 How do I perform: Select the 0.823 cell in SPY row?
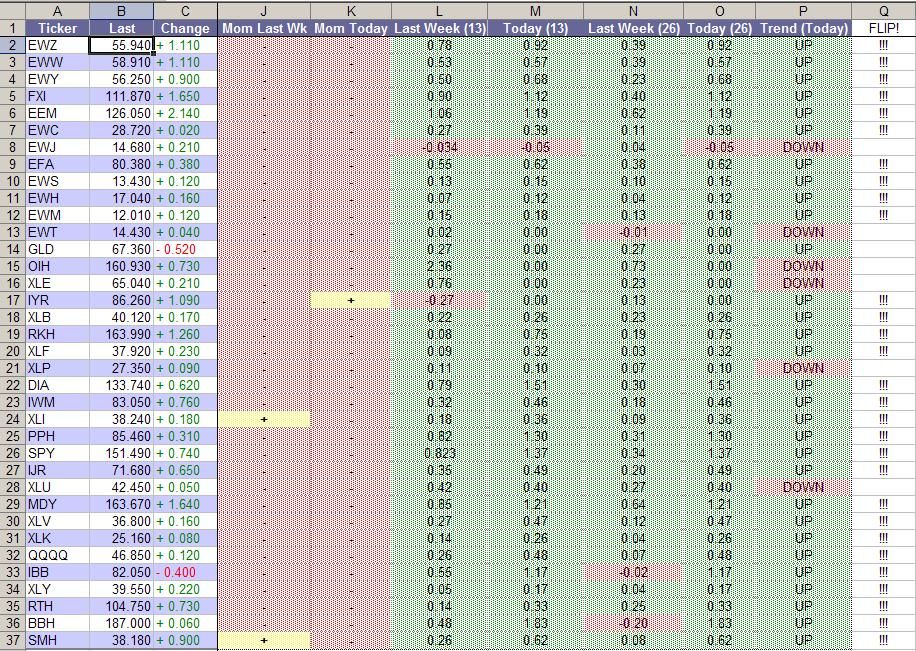[x=439, y=453]
